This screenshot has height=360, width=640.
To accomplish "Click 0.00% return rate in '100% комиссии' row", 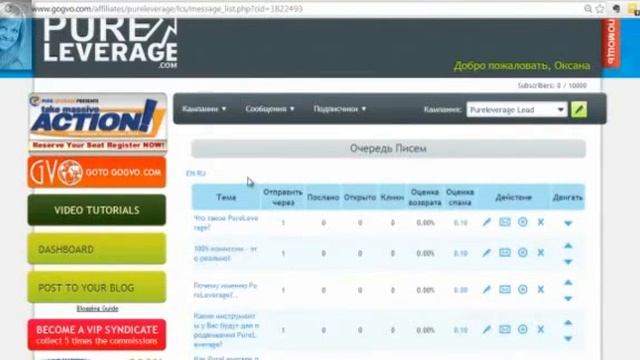I will (425, 253).
